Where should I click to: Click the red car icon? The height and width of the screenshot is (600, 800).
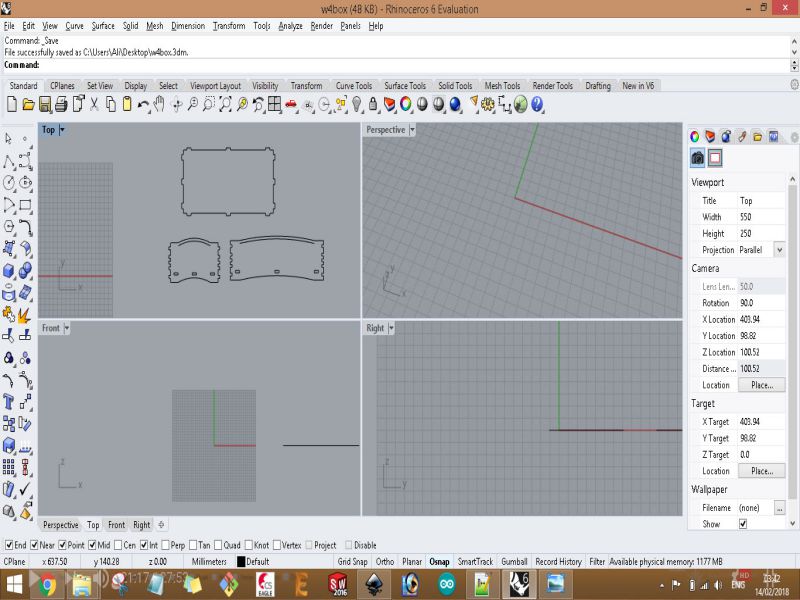291,105
